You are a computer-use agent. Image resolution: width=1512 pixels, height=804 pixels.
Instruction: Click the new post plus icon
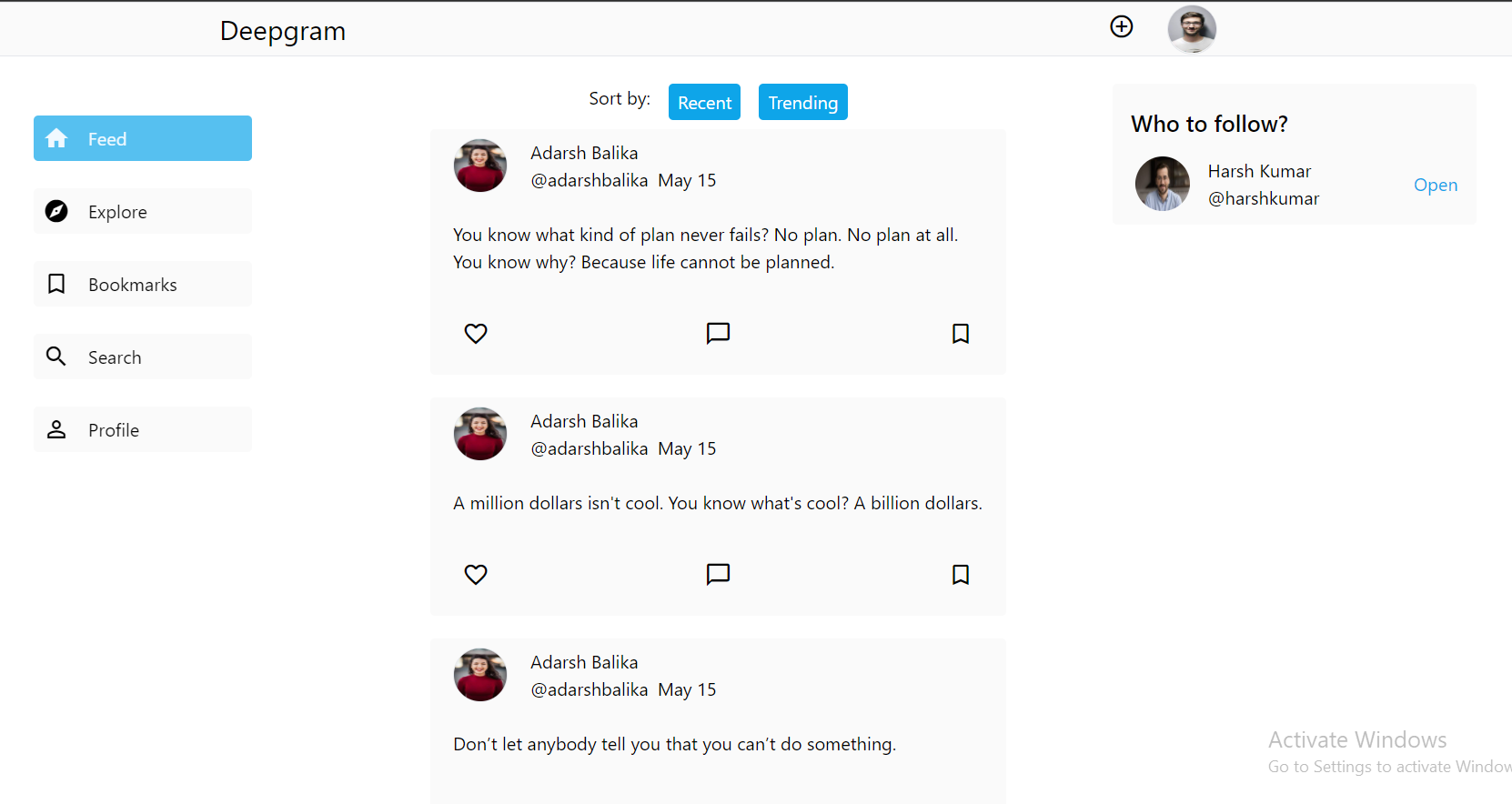pos(1121,26)
